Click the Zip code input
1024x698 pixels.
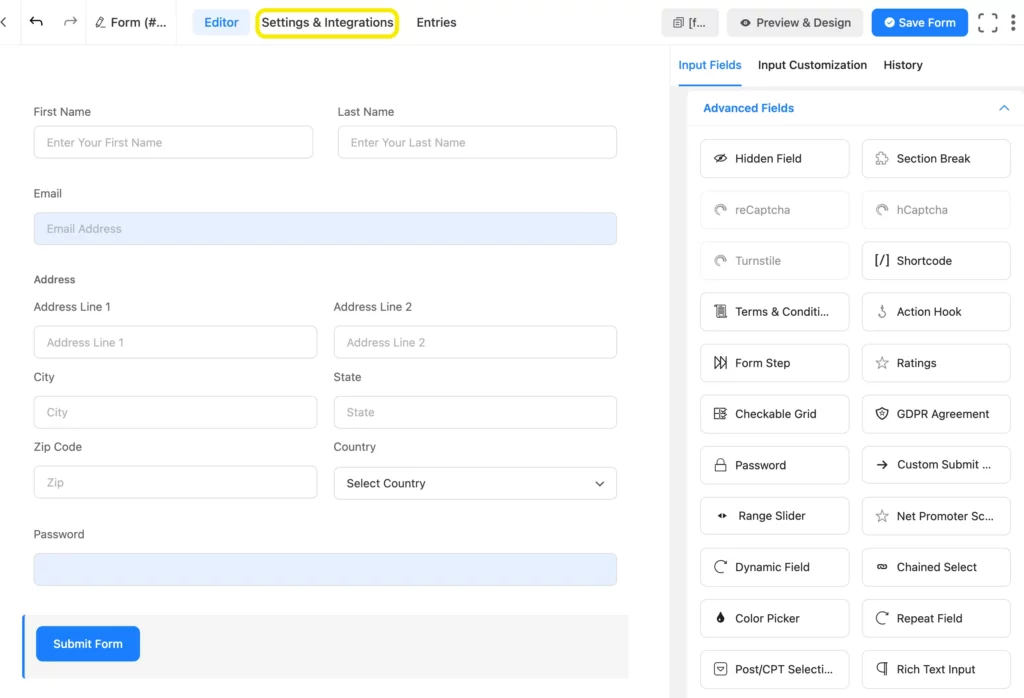(x=175, y=483)
